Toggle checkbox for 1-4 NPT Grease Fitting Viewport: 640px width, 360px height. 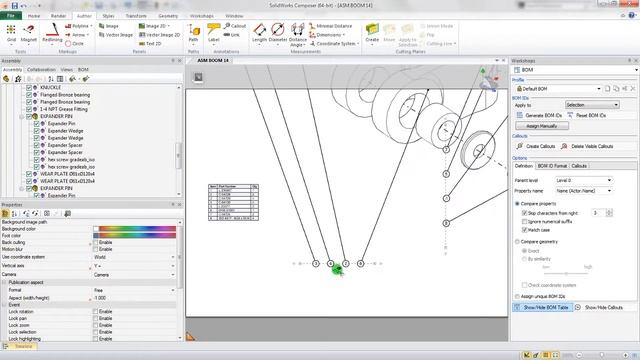29,109
